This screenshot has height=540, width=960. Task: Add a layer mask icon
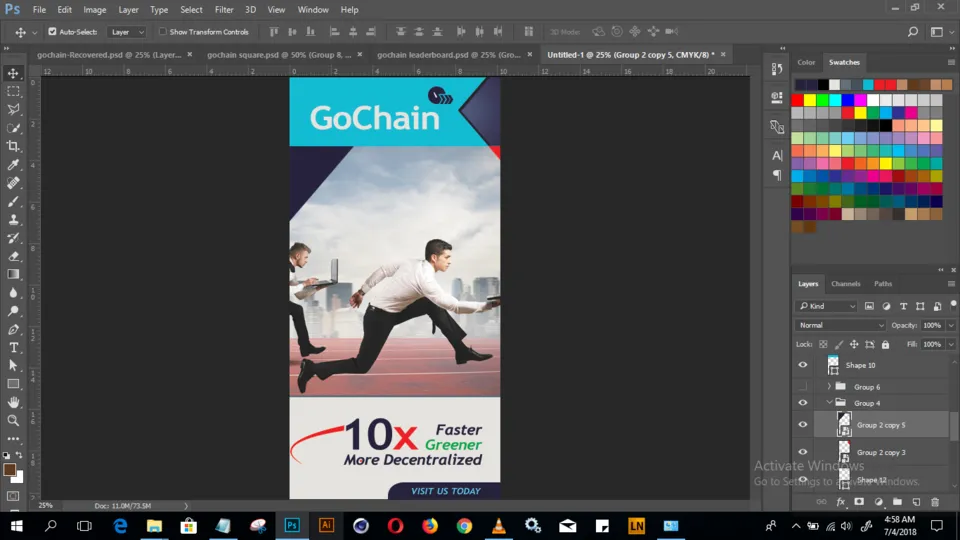[859, 502]
